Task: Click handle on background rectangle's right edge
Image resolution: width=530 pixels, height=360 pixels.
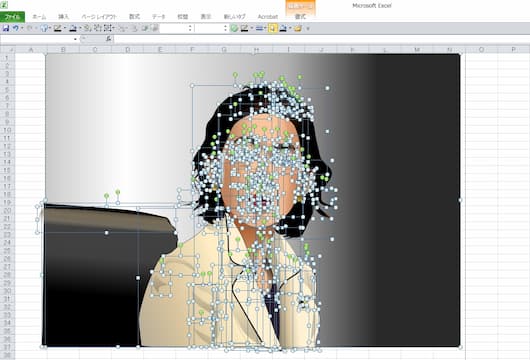Action: pyautogui.click(x=460, y=200)
